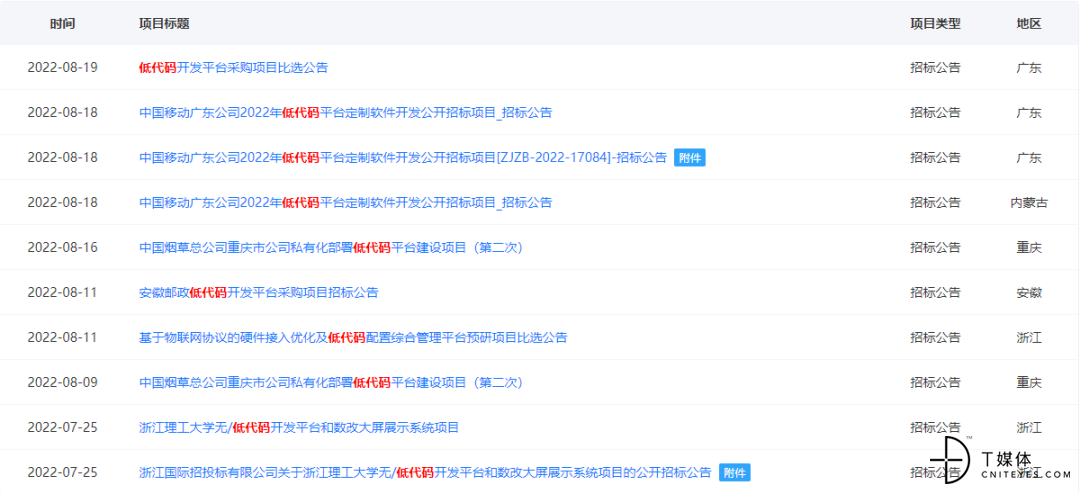Click the 项目类型 column header
Screen dimensions: 1080x494
(935, 23)
